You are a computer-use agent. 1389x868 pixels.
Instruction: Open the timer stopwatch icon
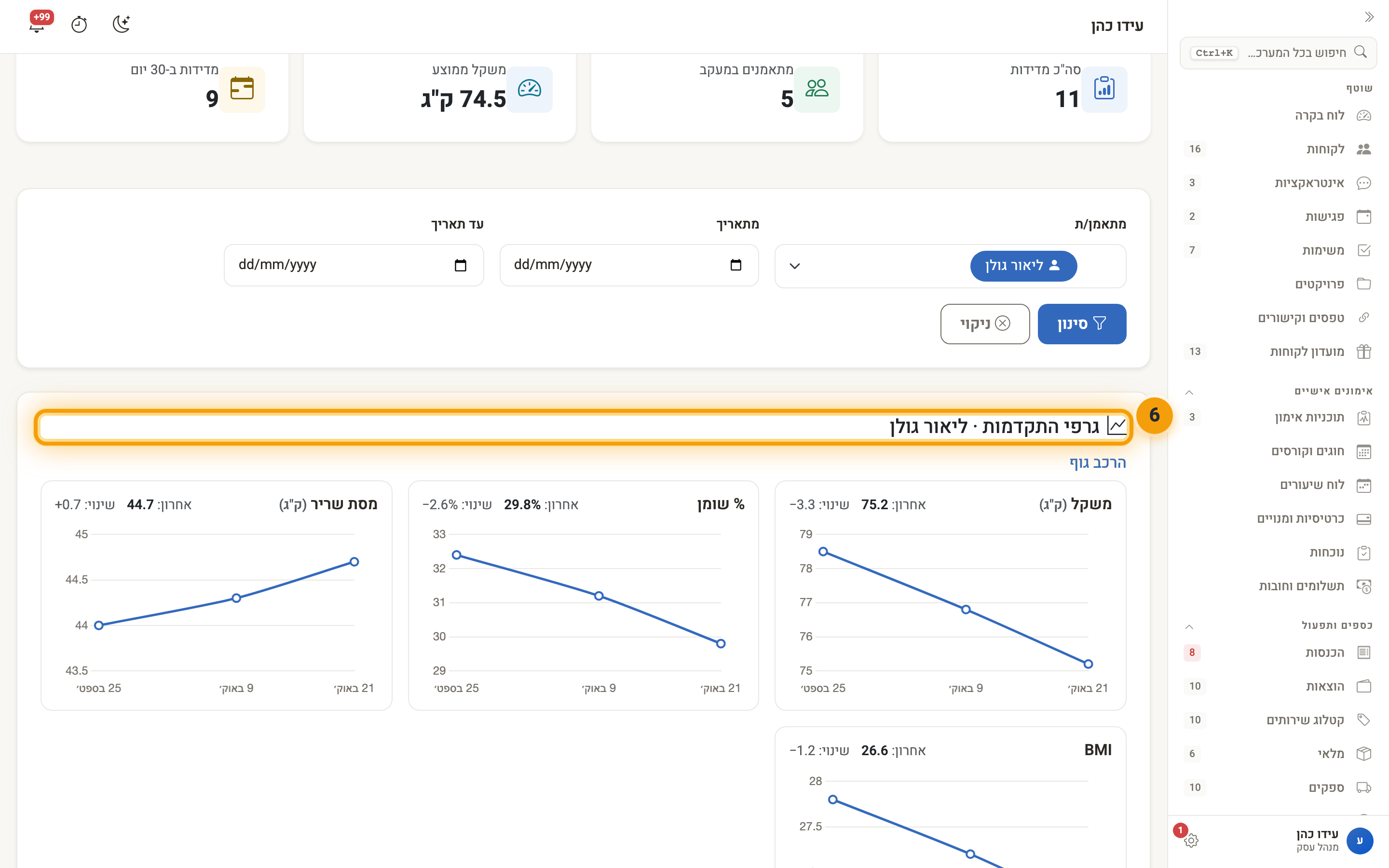[x=79, y=25]
